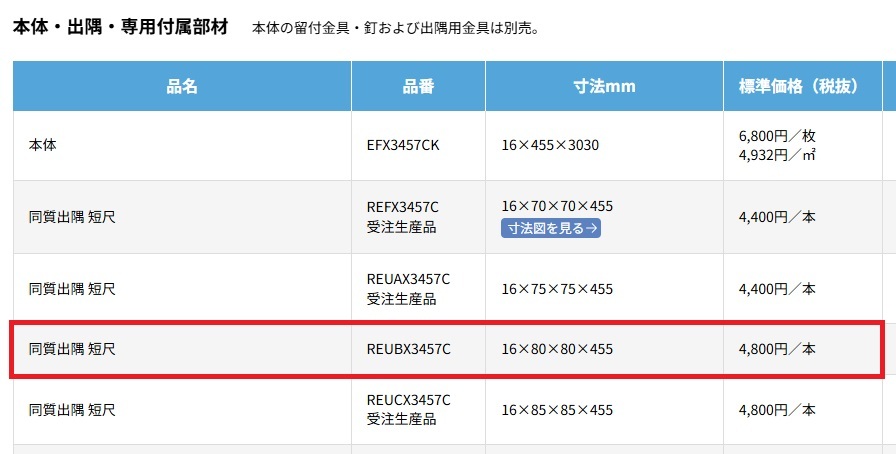Click part number REUCX3457C
Screen dimensions: 896x454
coord(408,400)
